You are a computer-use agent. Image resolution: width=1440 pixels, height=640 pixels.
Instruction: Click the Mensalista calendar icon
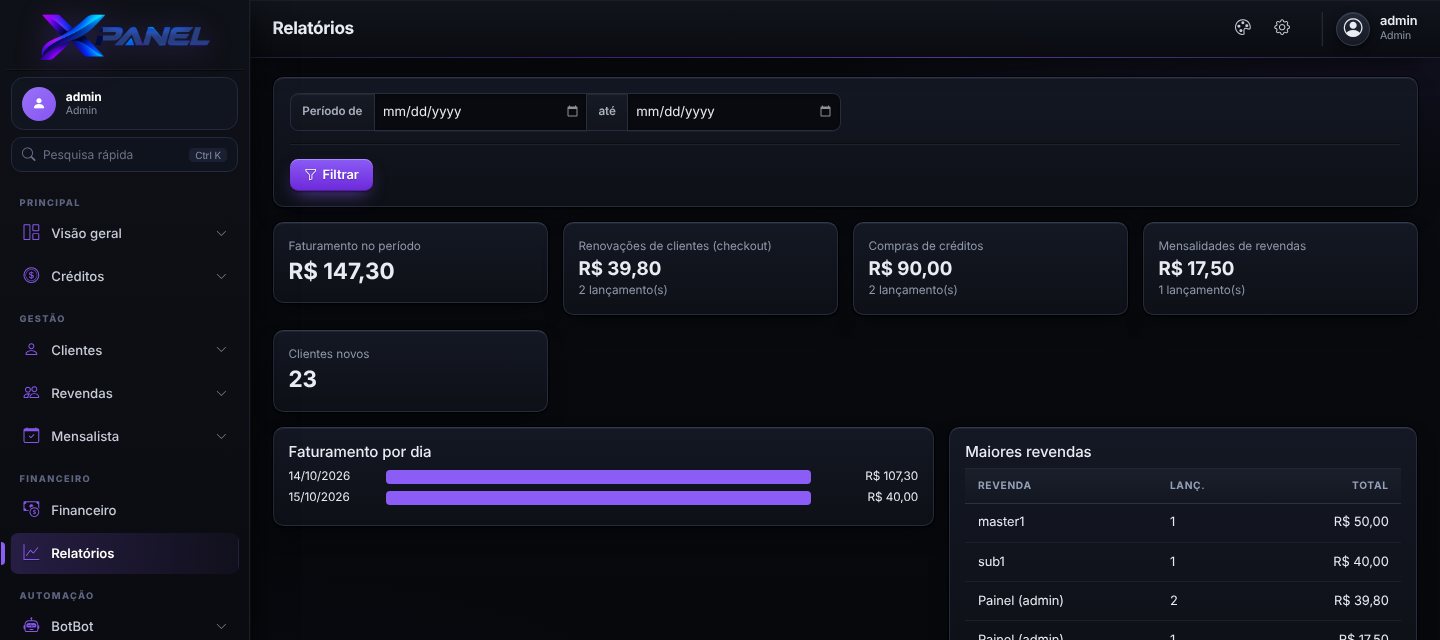pos(31,436)
